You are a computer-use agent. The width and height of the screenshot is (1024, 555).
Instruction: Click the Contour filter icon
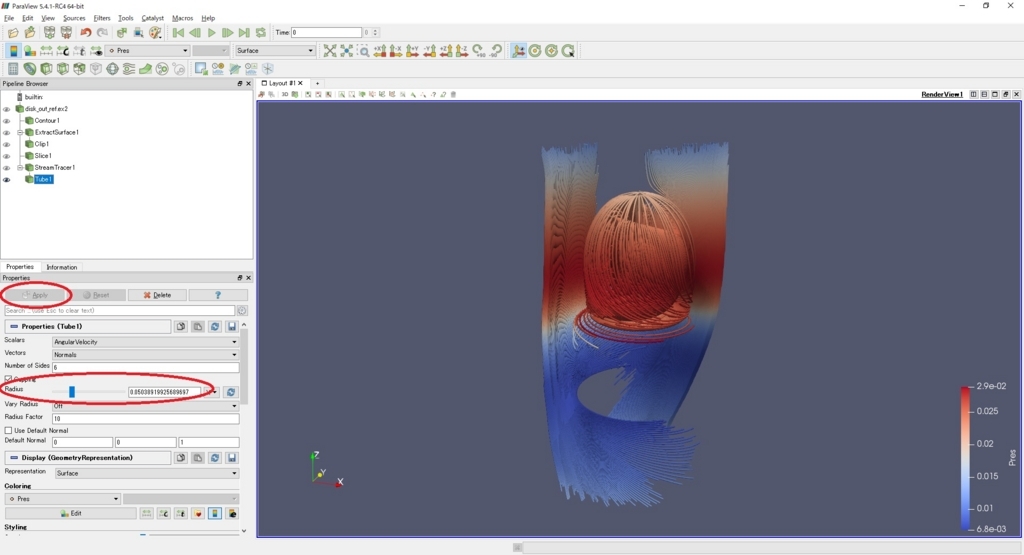coord(29,69)
